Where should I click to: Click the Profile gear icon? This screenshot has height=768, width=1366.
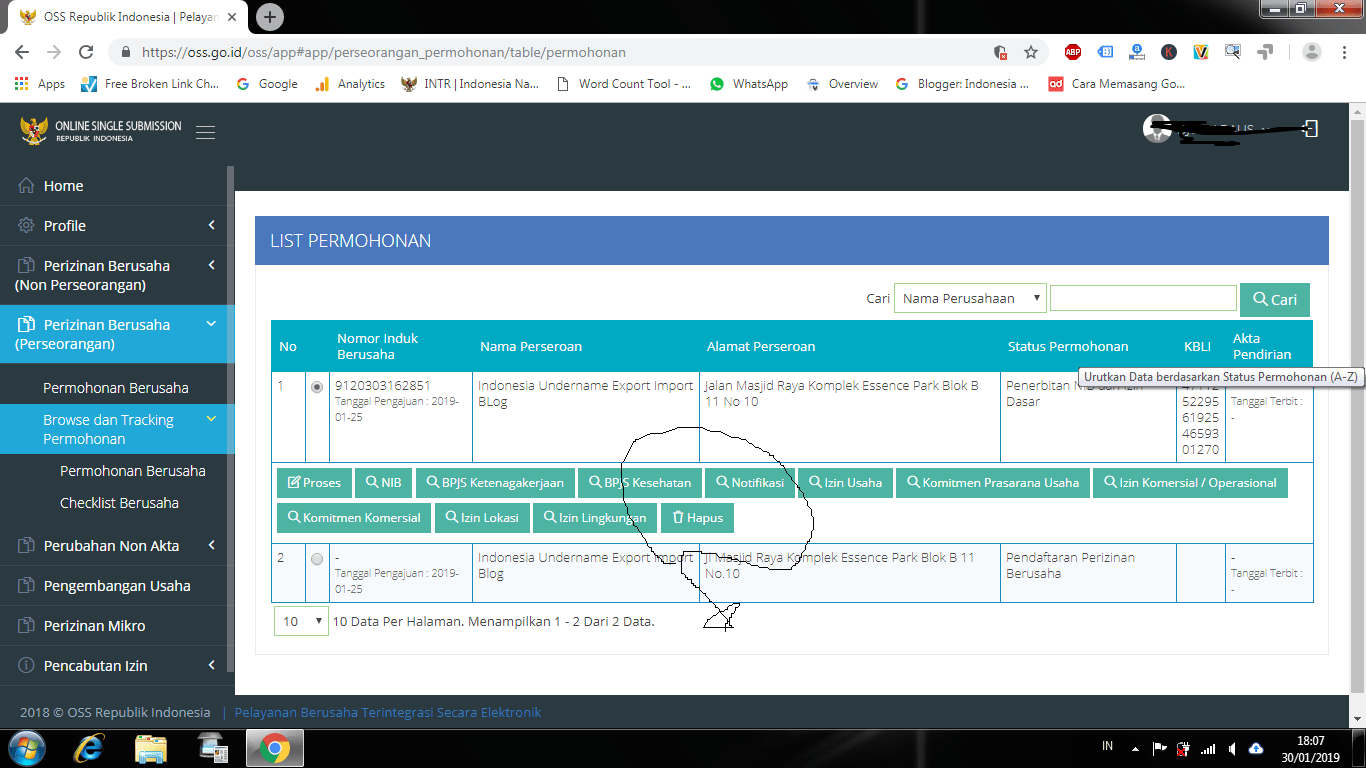tap(26, 226)
